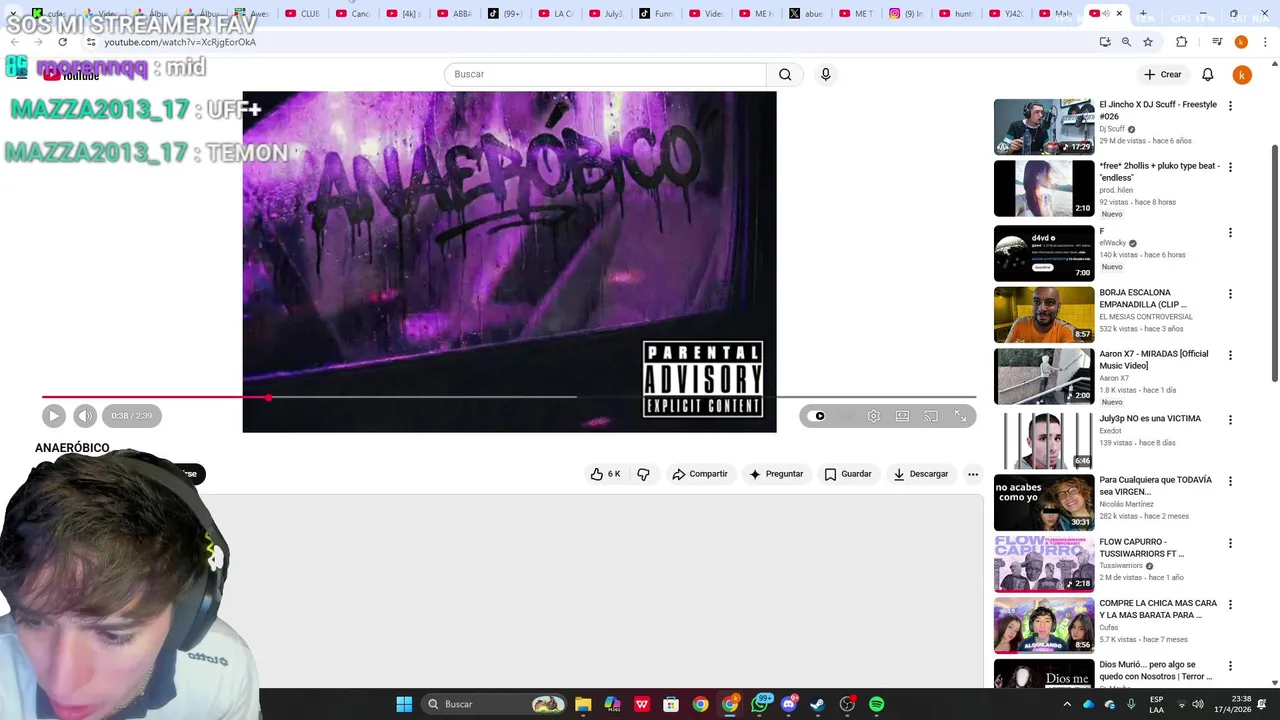Click the magnifier search submit button

(785, 74)
